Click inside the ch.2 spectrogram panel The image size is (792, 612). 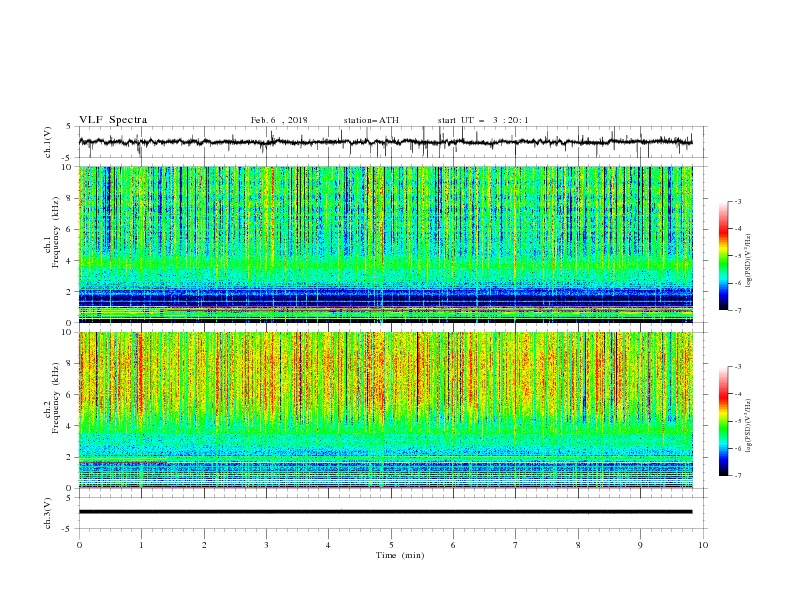[386, 410]
